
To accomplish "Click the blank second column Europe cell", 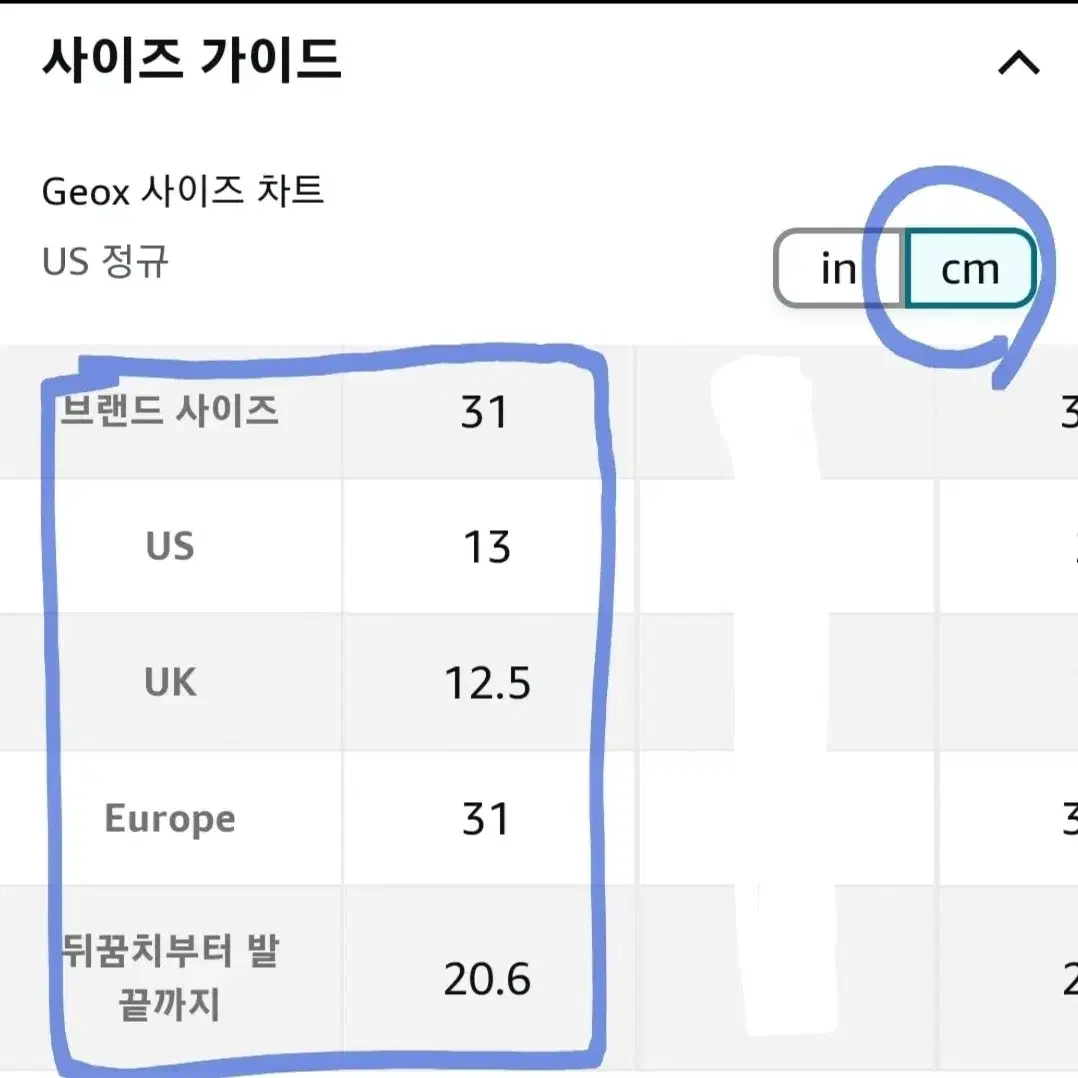I will pyautogui.click(x=786, y=818).
